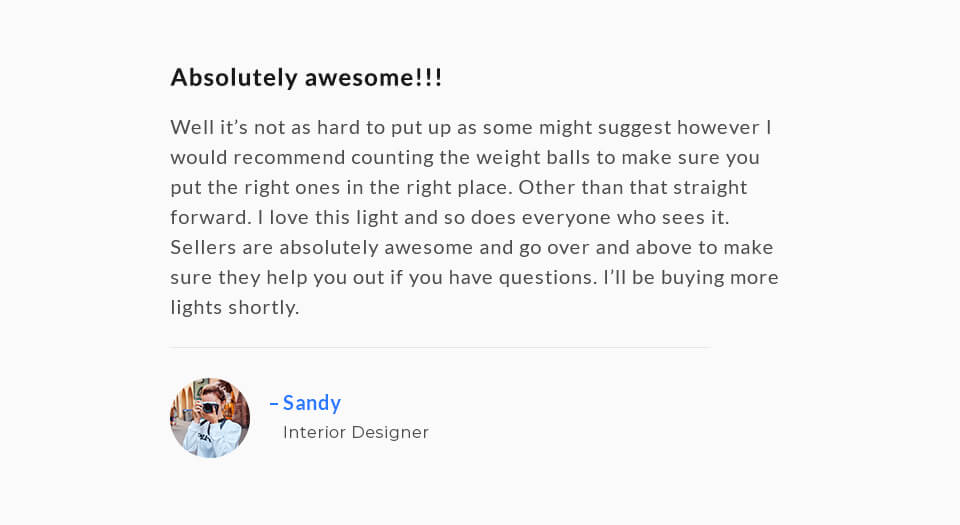Click the word "suggest" in first line
Viewport: 960px width, 525px height.
click(634, 128)
